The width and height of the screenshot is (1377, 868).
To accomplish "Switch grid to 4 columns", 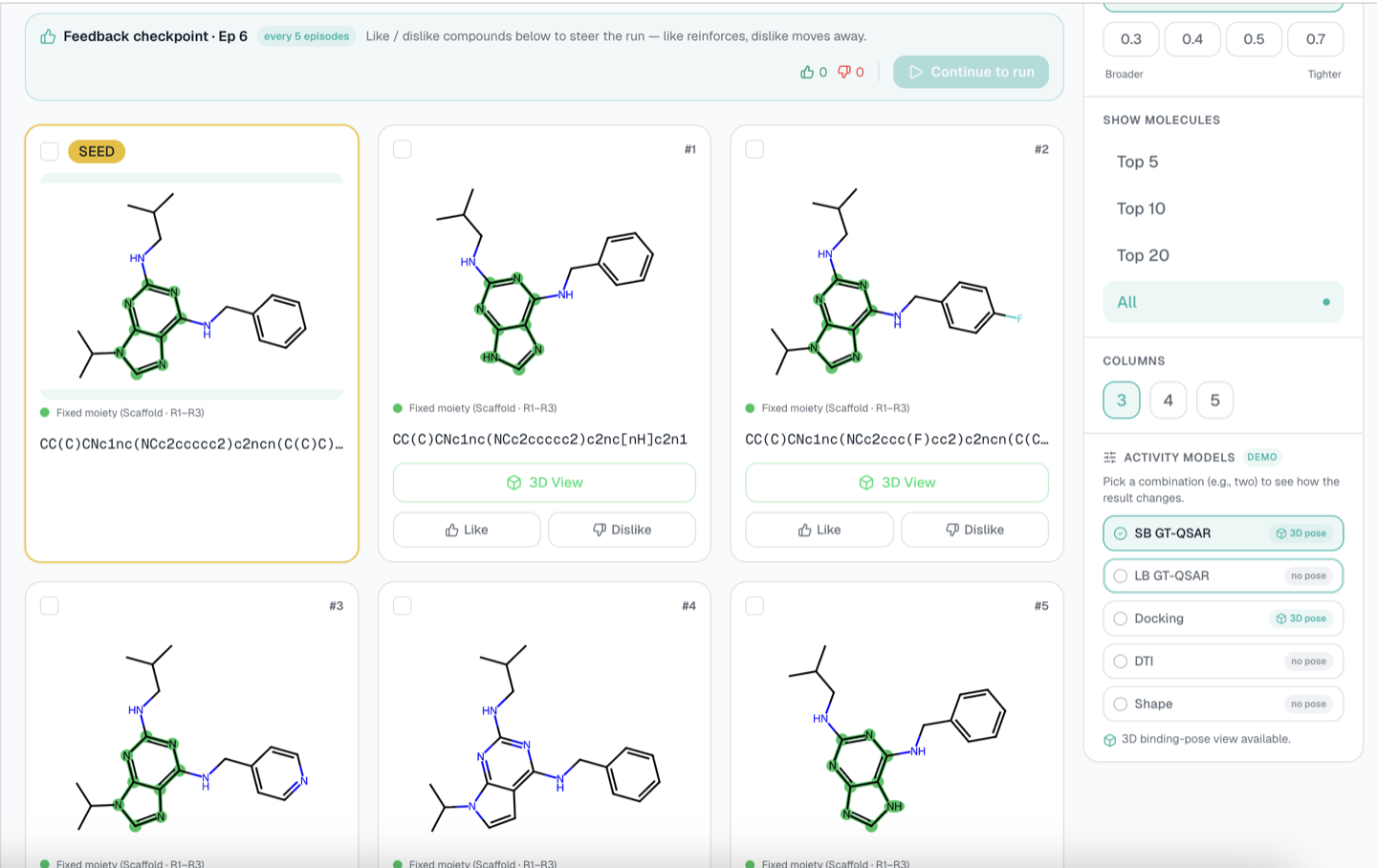I will [x=1169, y=400].
